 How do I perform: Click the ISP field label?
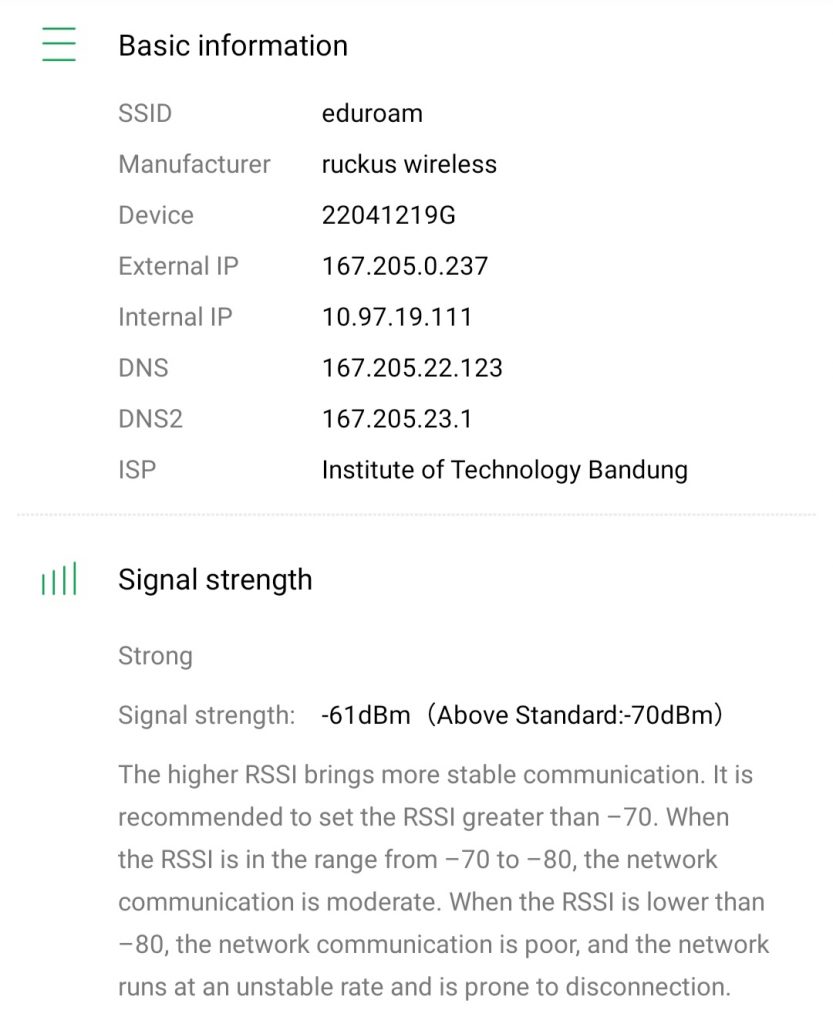click(137, 470)
